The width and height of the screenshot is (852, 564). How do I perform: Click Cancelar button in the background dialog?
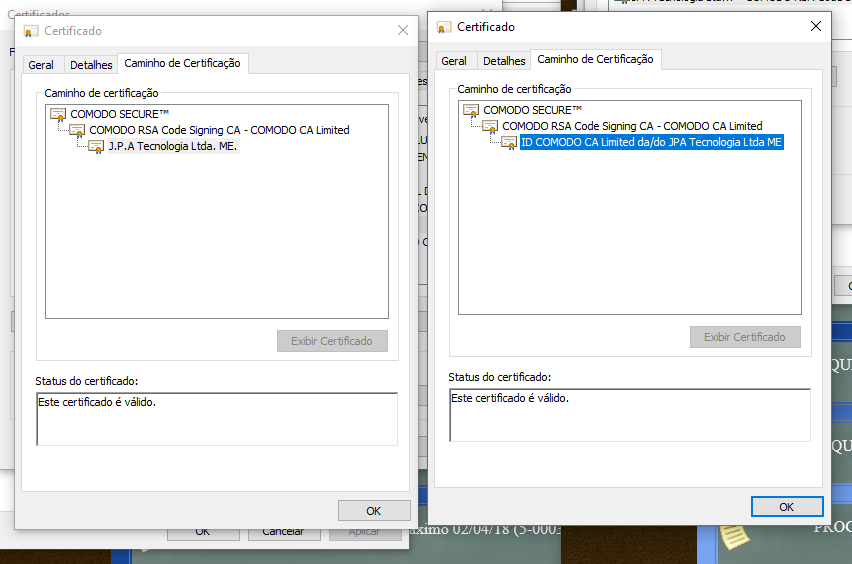coord(284,532)
